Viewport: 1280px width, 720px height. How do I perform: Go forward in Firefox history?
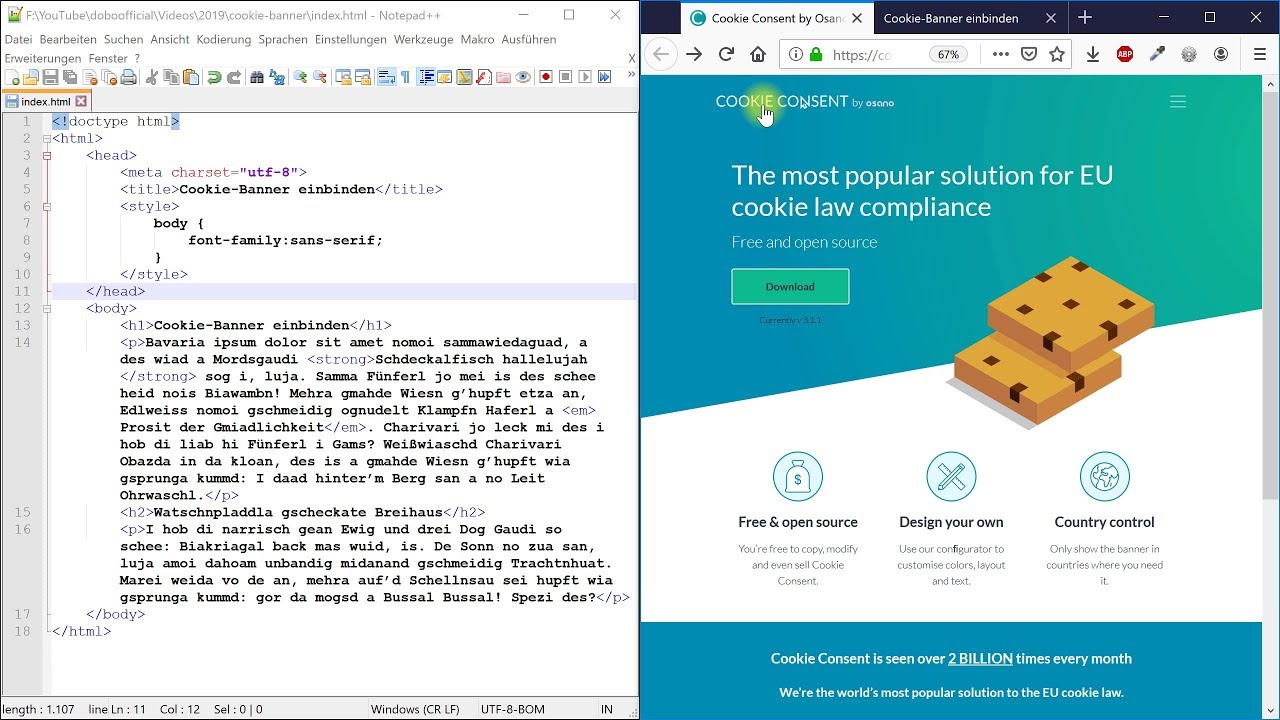695,55
